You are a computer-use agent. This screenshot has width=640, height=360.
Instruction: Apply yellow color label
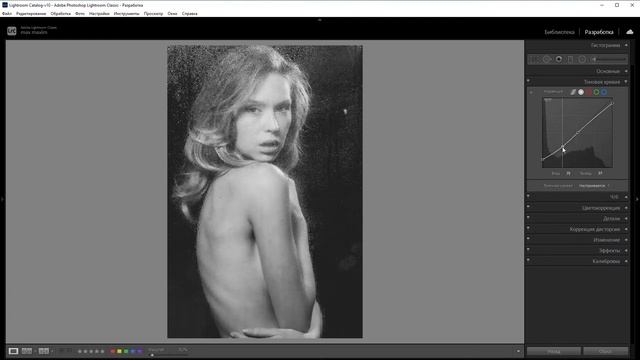(119, 351)
